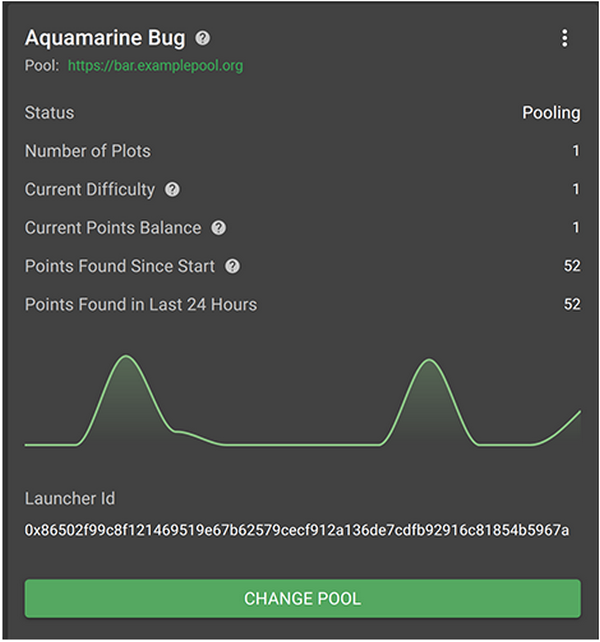Click the first peak of the points chart
This screenshot has height=642, width=600.
pyautogui.click(x=126, y=358)
